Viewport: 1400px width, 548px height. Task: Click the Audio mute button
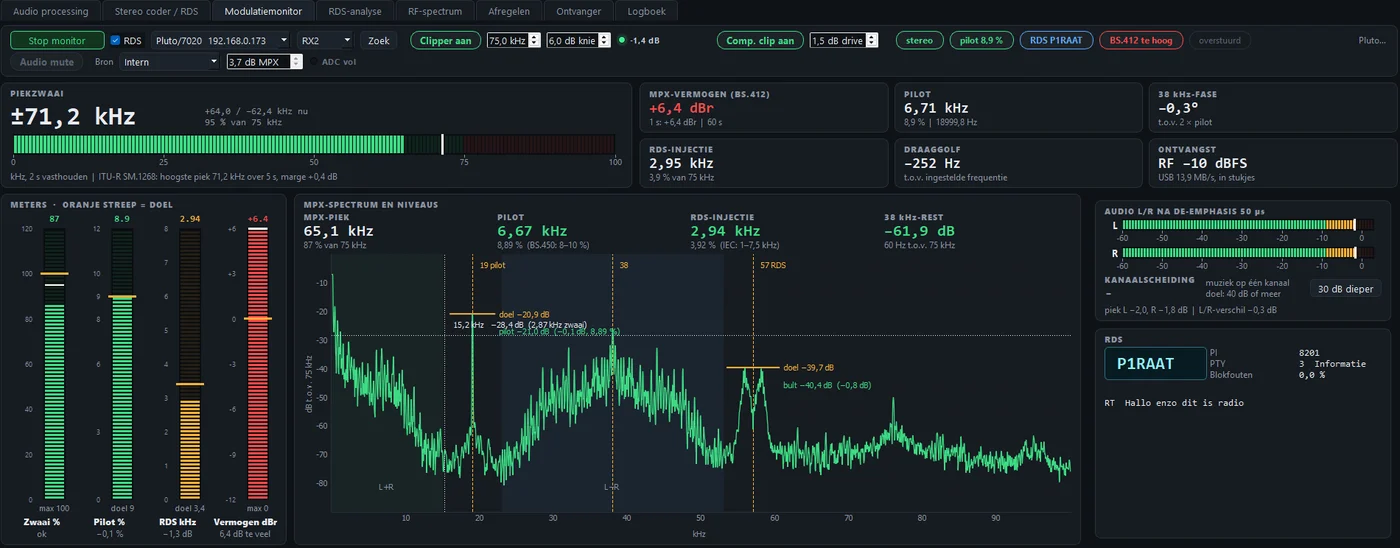pyautogui.click(x=47, y=62)
